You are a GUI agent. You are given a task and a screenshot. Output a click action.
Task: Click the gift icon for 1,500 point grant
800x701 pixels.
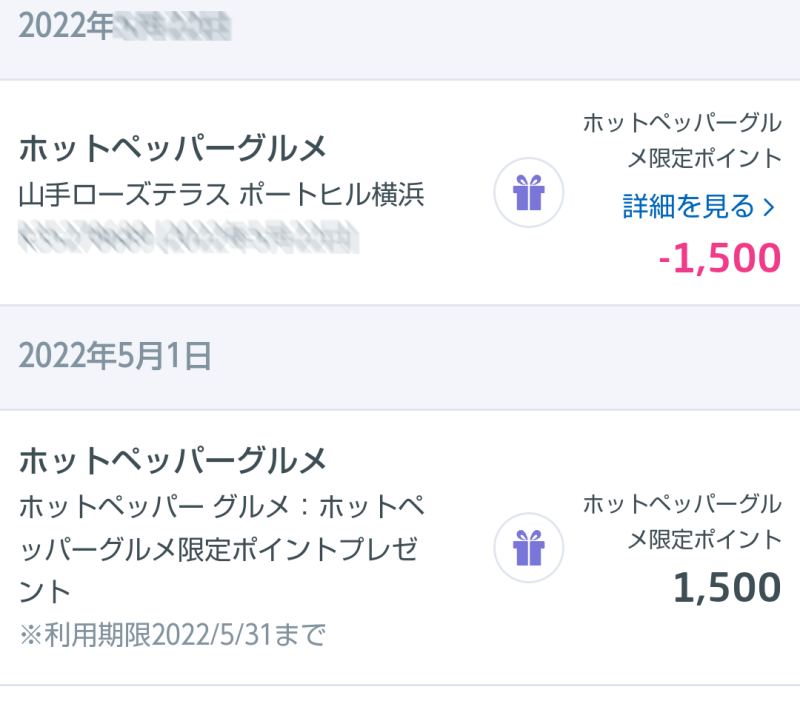[529, 548]
